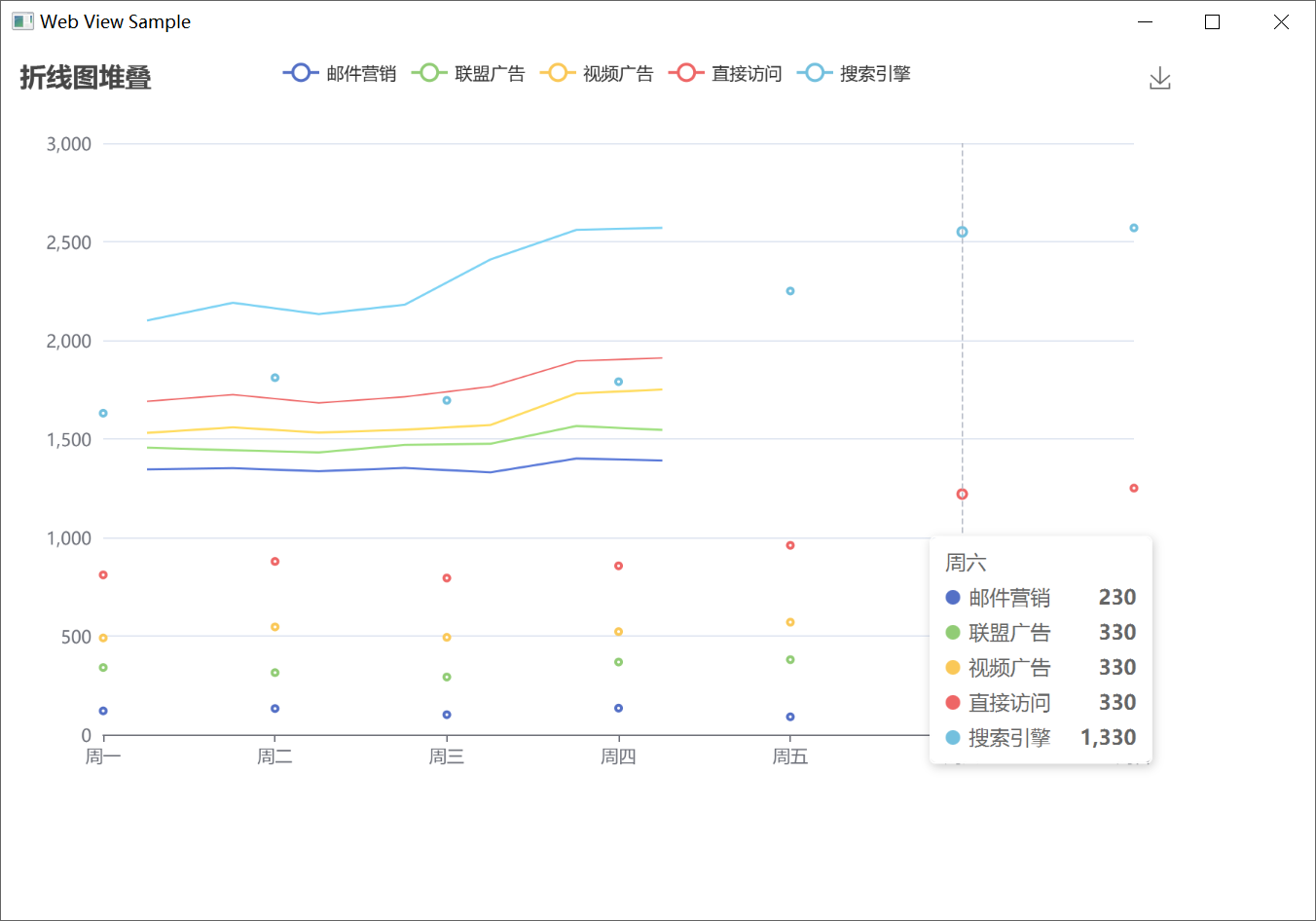Click 视频广告 data point above 周一
This screenshot has width=1316, height=921.
coord(103,638)
